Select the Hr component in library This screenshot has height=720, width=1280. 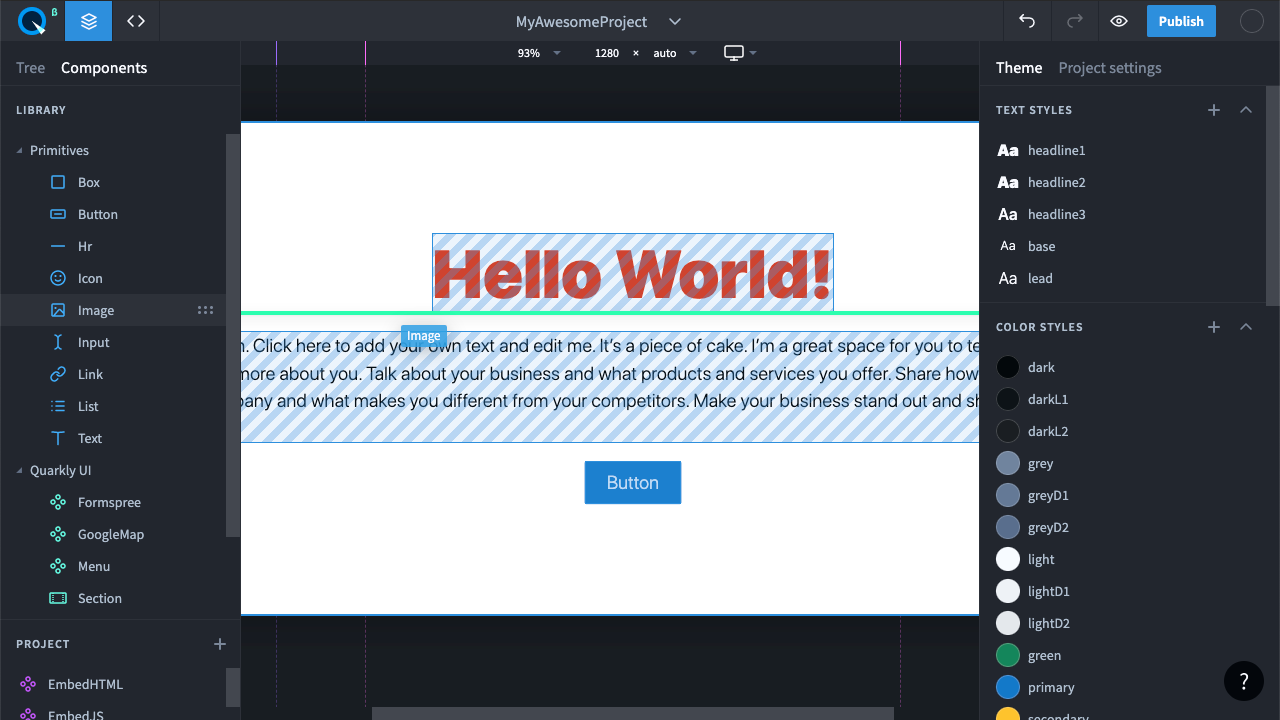coord(85,246)
